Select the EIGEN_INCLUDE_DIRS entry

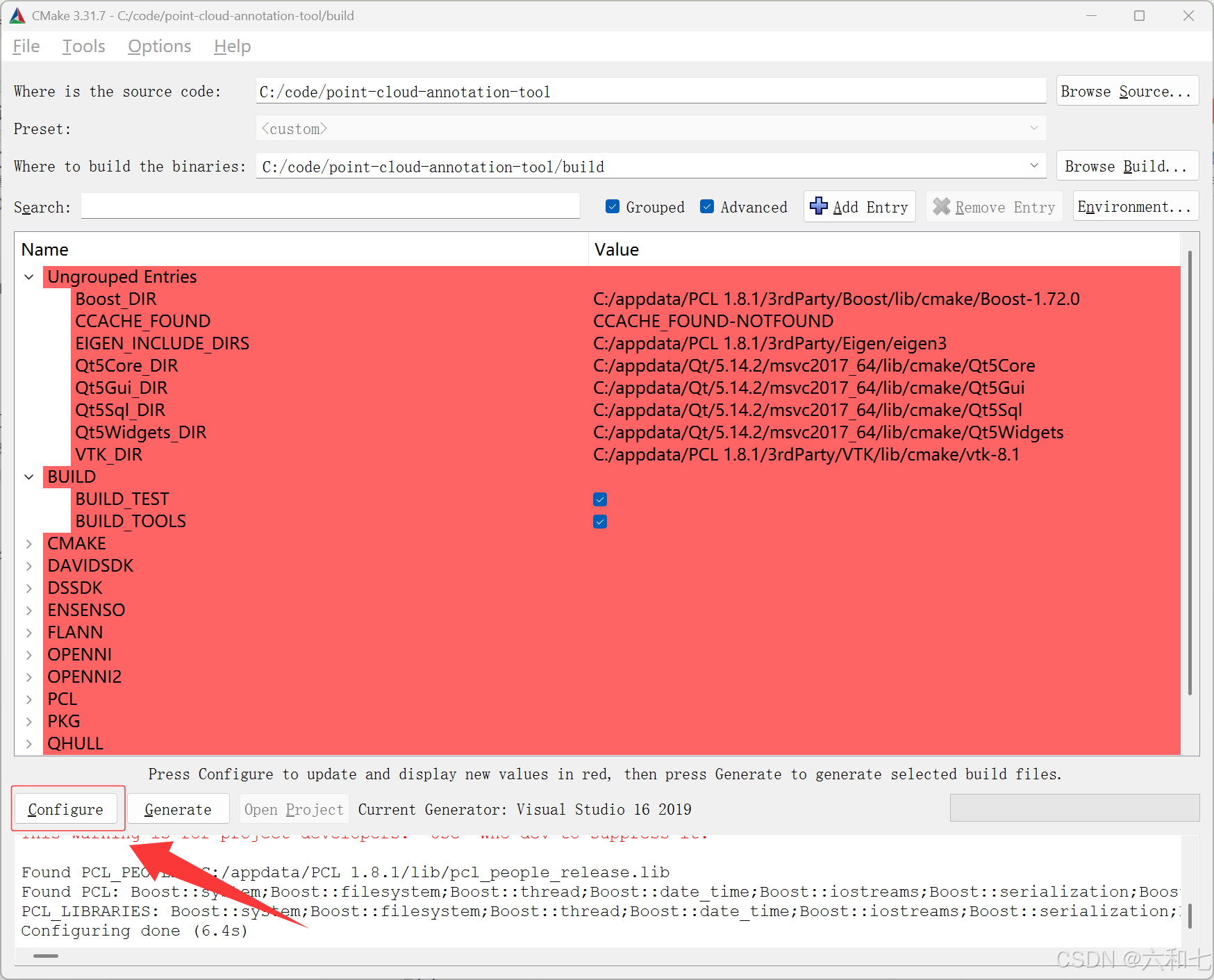163,344
